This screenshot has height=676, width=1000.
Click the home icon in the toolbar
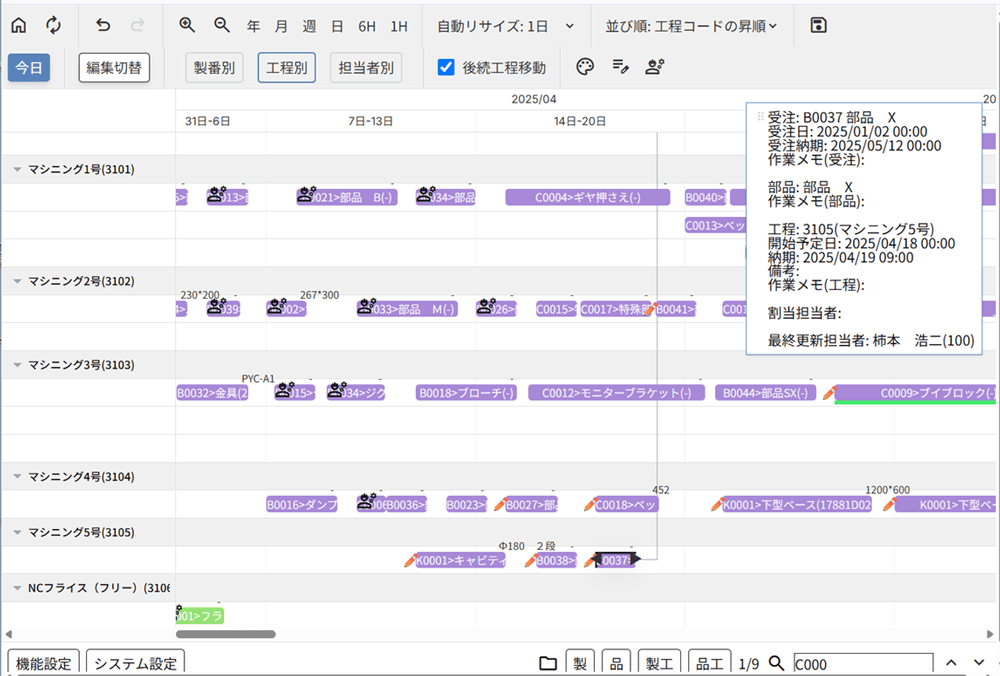(19, 25)
